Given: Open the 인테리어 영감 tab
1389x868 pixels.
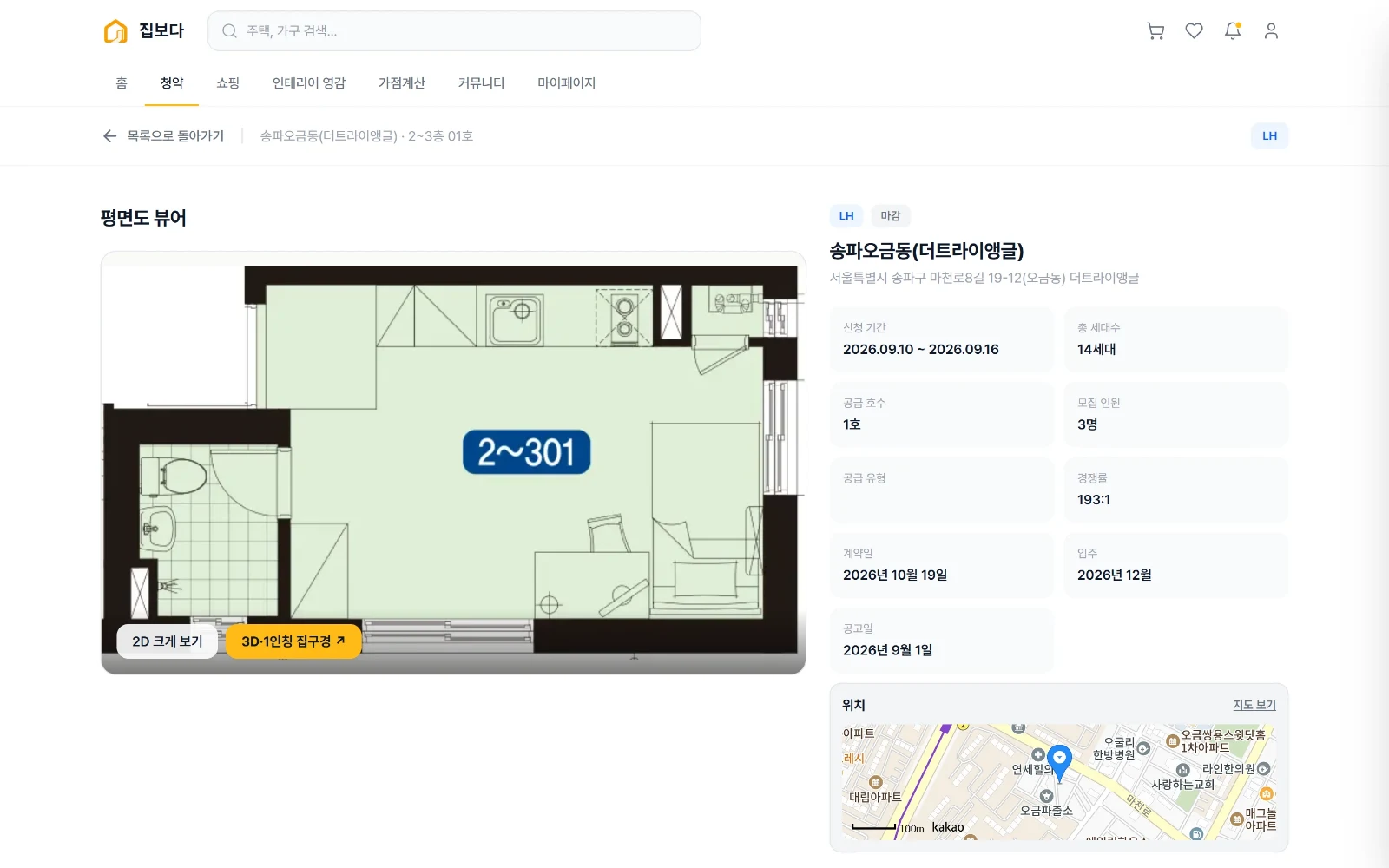Looking at the screenshot, I should pyautogui.click(x=309, y=83).
